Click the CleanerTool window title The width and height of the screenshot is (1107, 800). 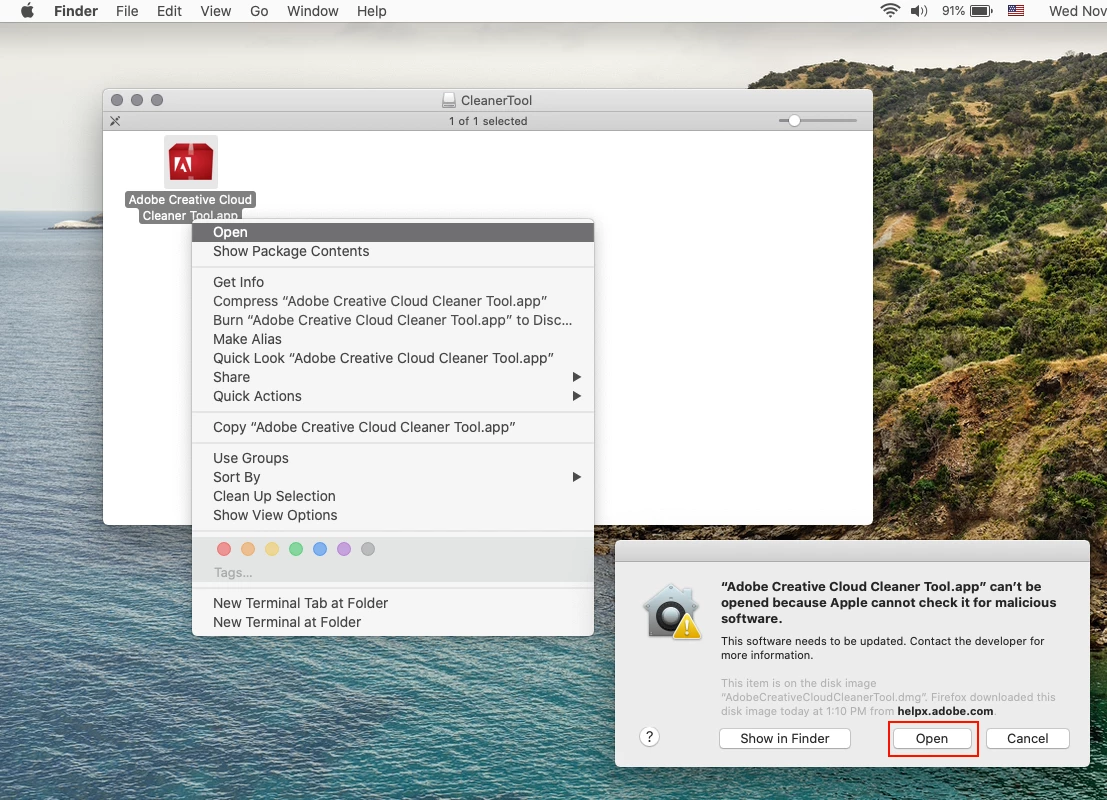[496, 100]
